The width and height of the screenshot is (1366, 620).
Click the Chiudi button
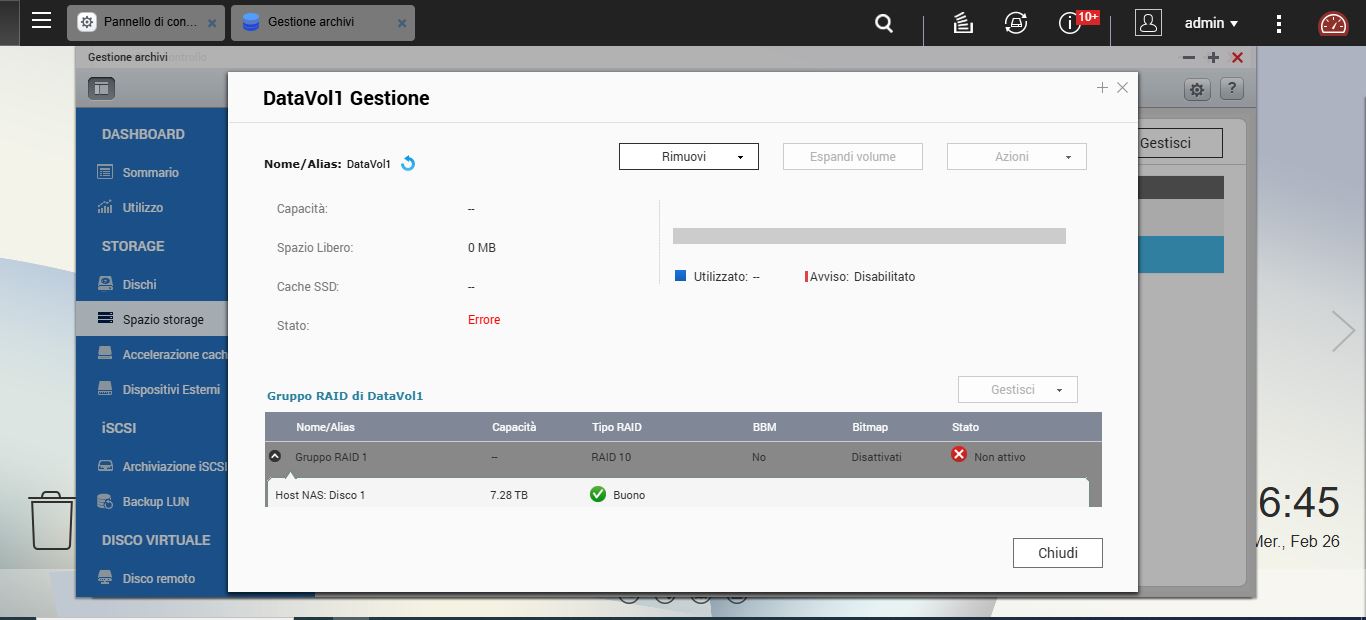click(x=1057, y=553)
